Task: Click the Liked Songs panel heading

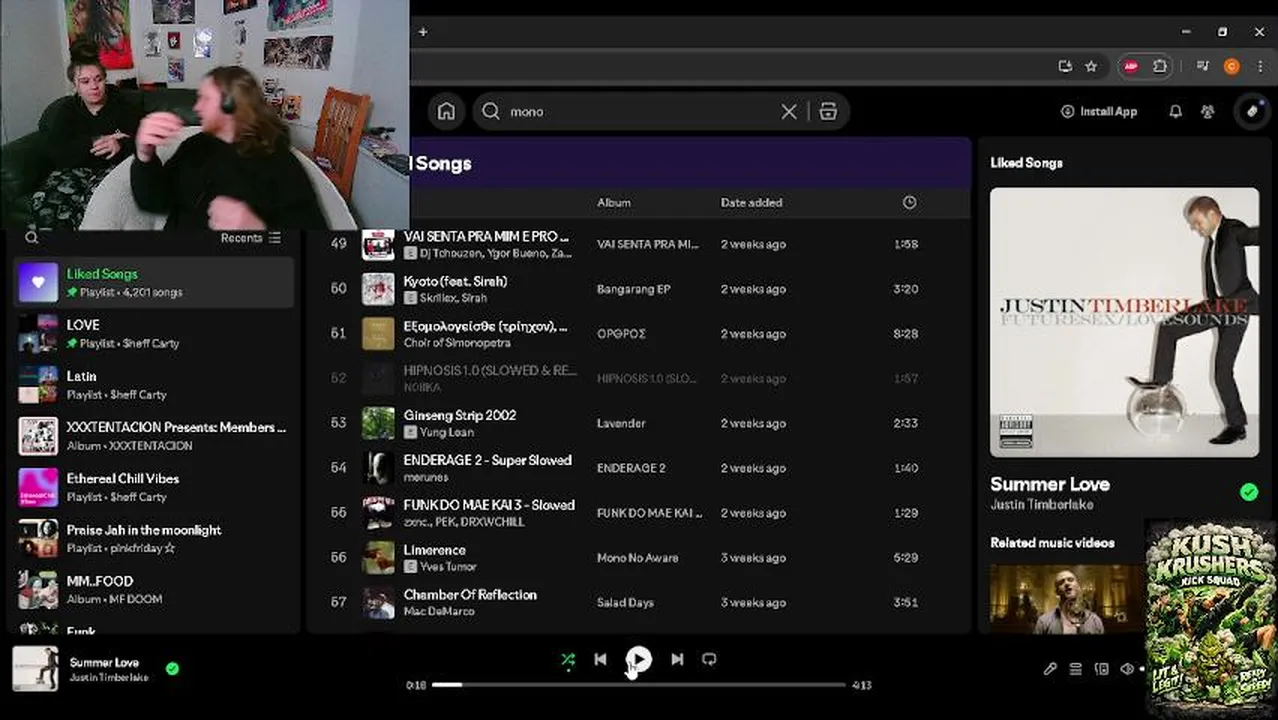Action: [1026, 163]
